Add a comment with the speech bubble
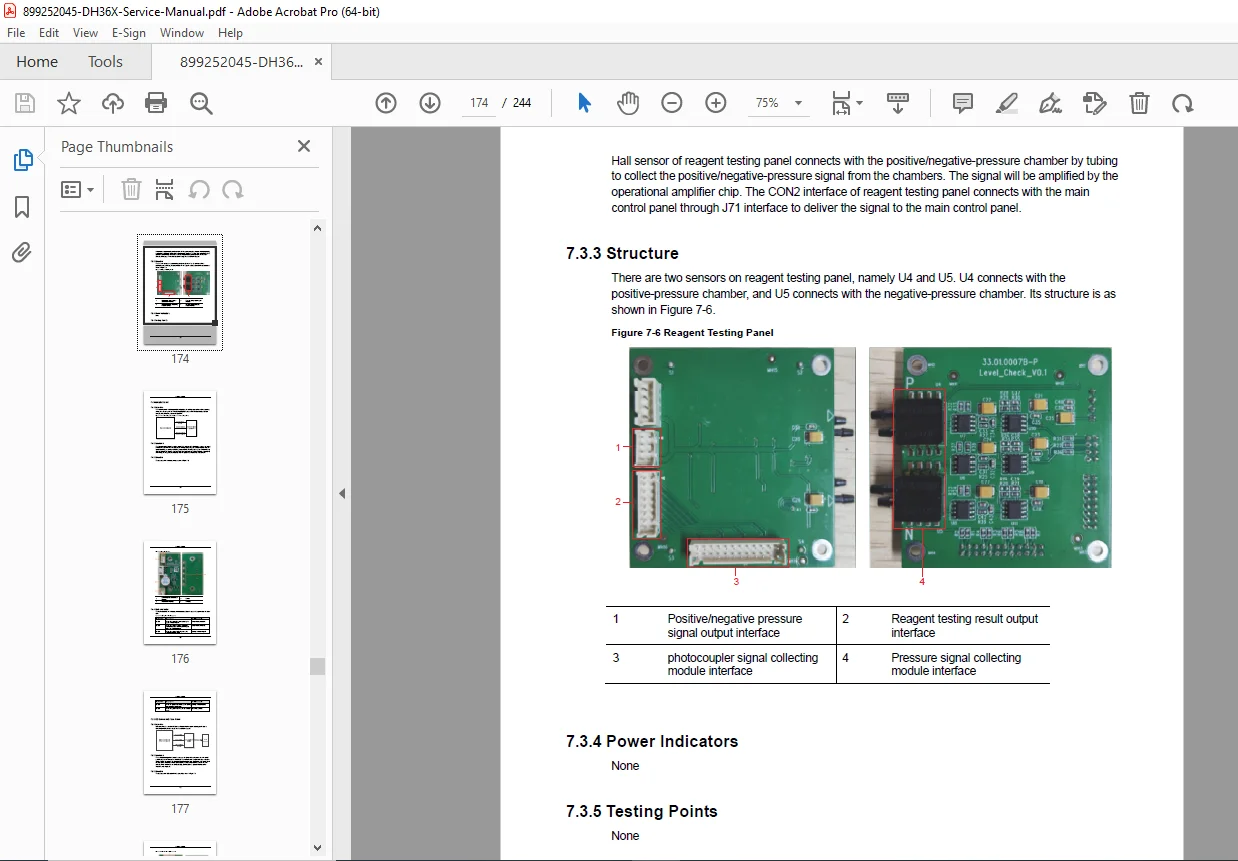The width and height of the screenshot is (1238, 861). click(963, 103)
